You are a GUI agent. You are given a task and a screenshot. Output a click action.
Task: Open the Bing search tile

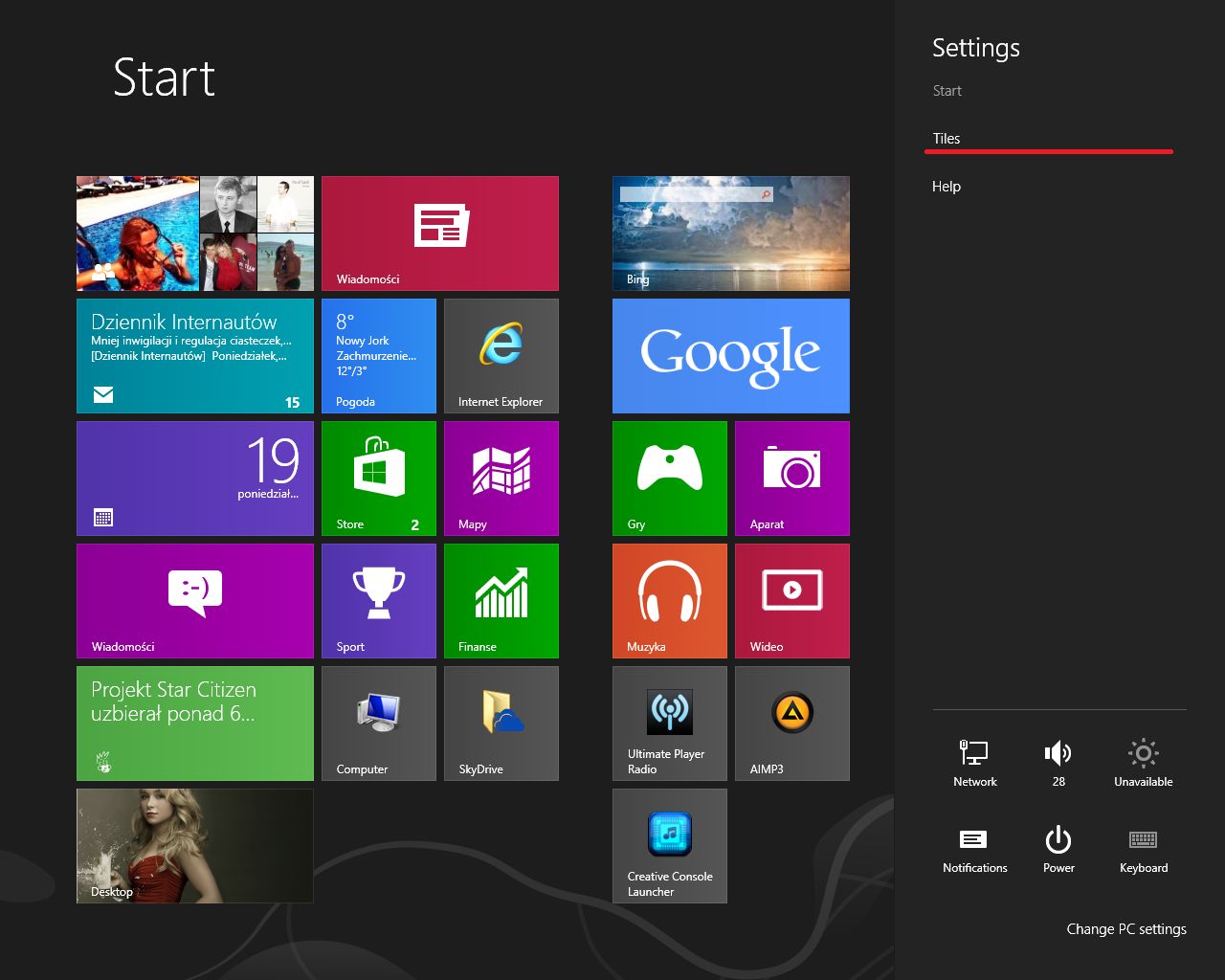pyautogui.click(x=731, y=234)
